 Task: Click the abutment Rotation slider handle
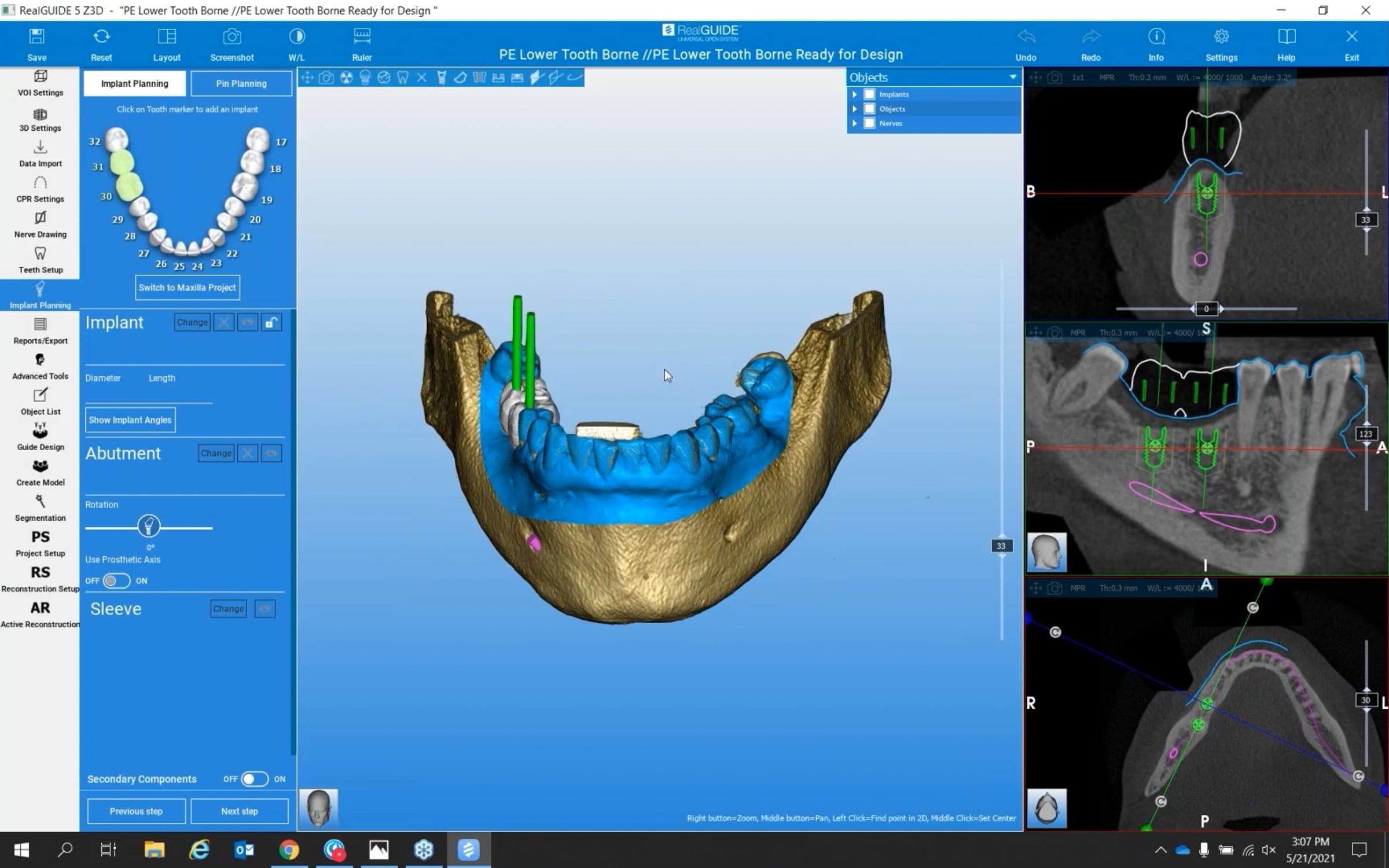point(149,525)
